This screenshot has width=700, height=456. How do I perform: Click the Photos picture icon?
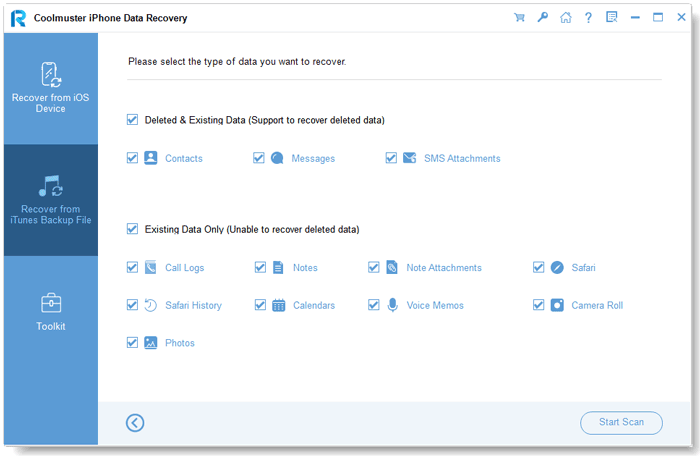coord(151,343)
